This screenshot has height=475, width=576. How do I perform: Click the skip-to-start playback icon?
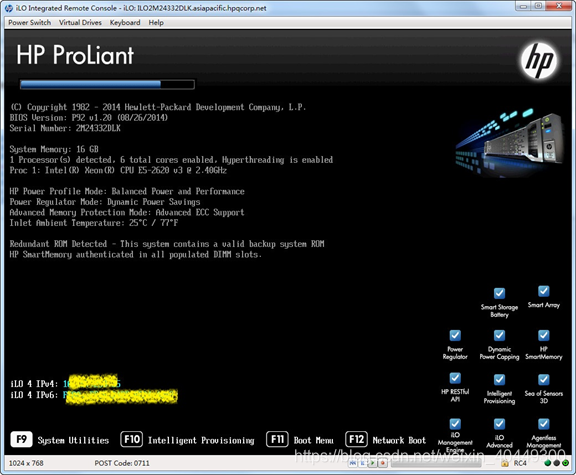[x=353, y=463]
